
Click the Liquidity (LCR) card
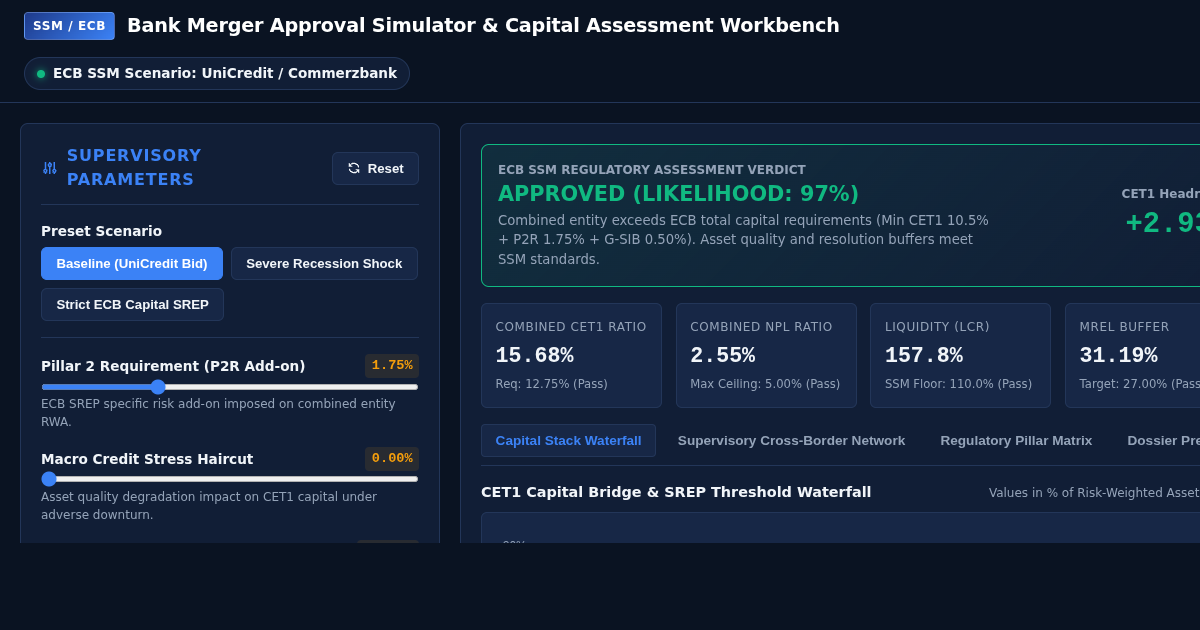point(960,355)
